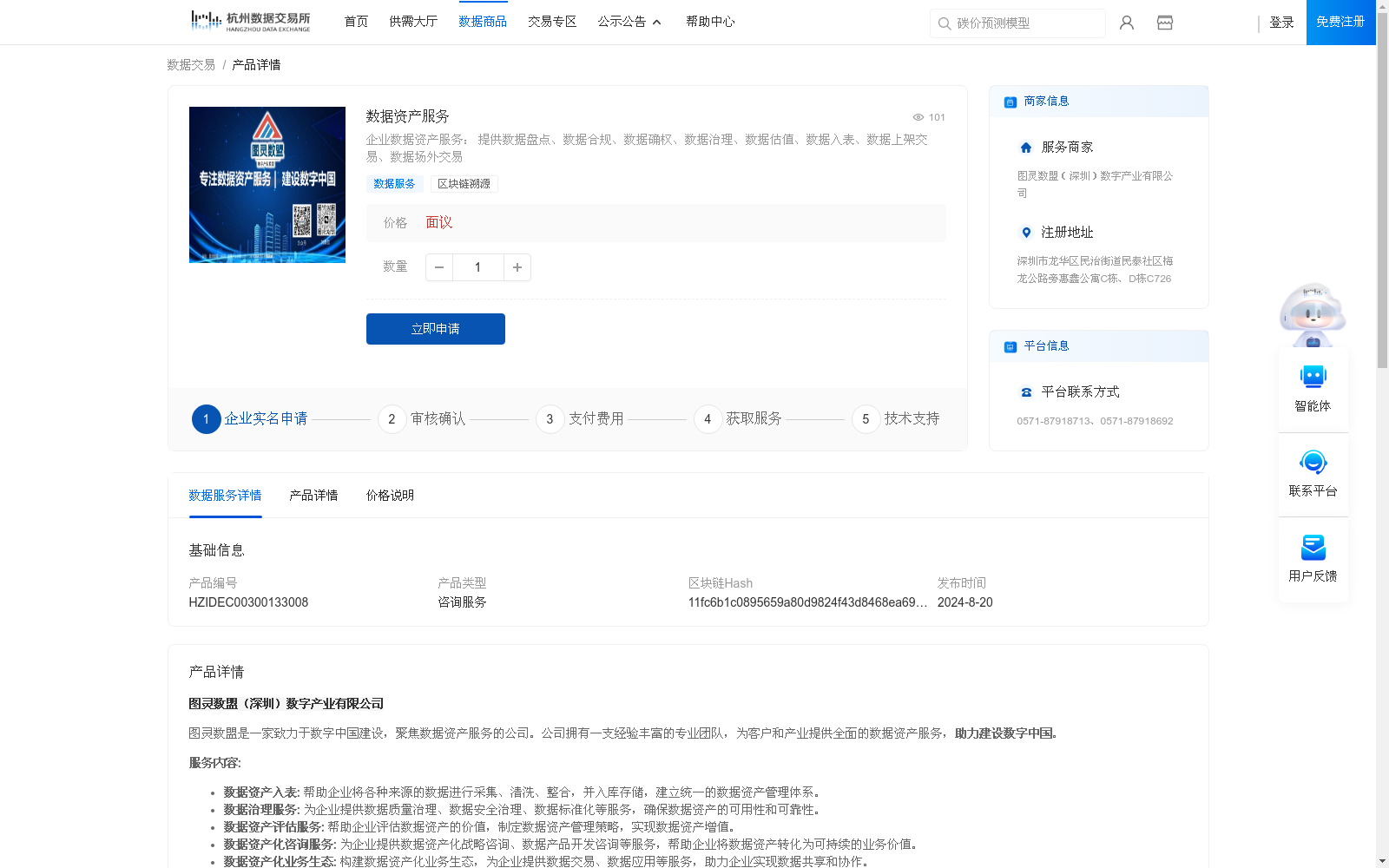The height and width of the screenshot is (868, 1389).
Task: Go to 首页 in the navigation
Action: (x=356, y=22)
